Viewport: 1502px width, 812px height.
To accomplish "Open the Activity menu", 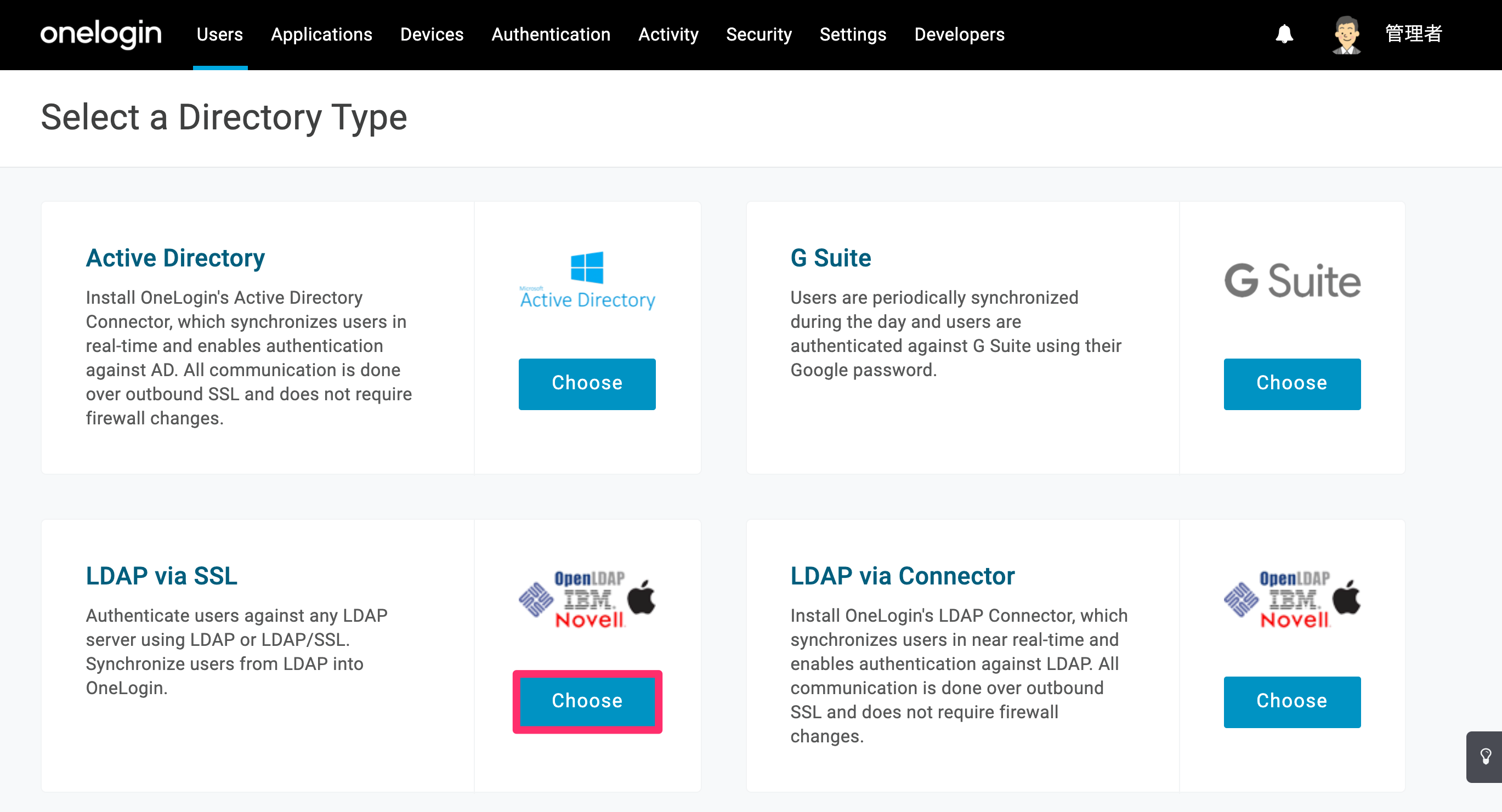I will click(x=668, y=35).
